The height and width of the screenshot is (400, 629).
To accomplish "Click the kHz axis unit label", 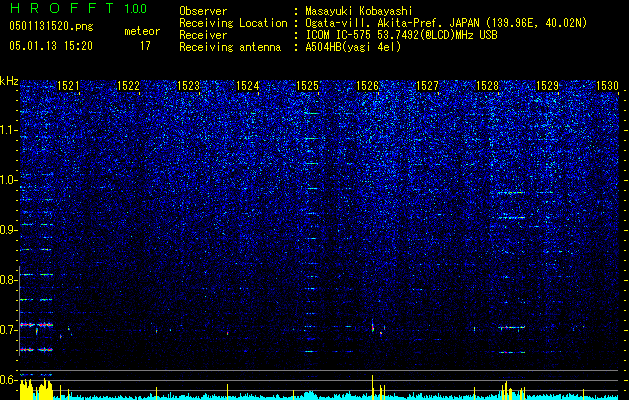I will click(x=9, y=81).
